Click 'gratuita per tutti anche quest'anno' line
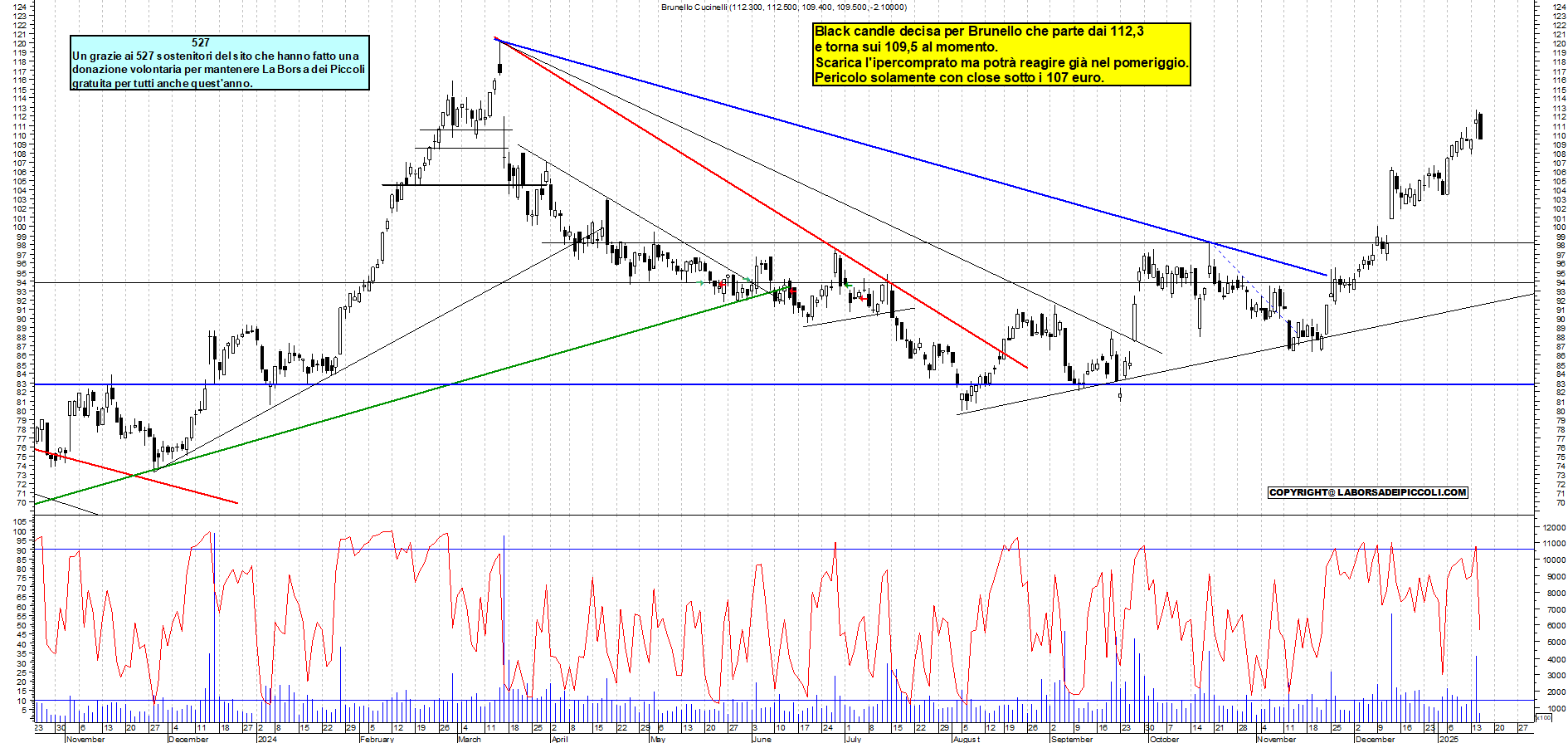The width and height of the screenshot is (1568, 743). click(x=163, y=83)
